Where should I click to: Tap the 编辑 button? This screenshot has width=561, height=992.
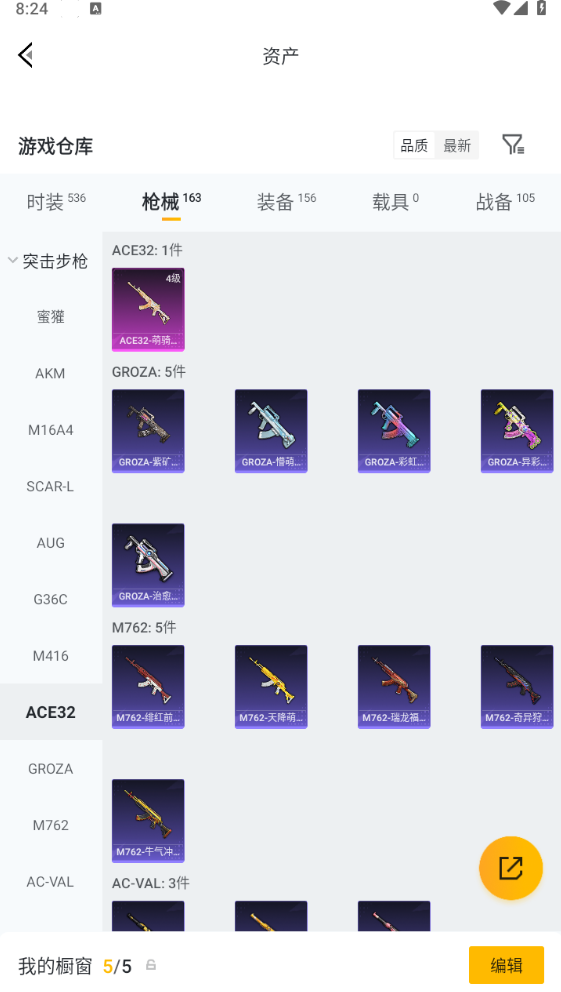pos(506,965)
